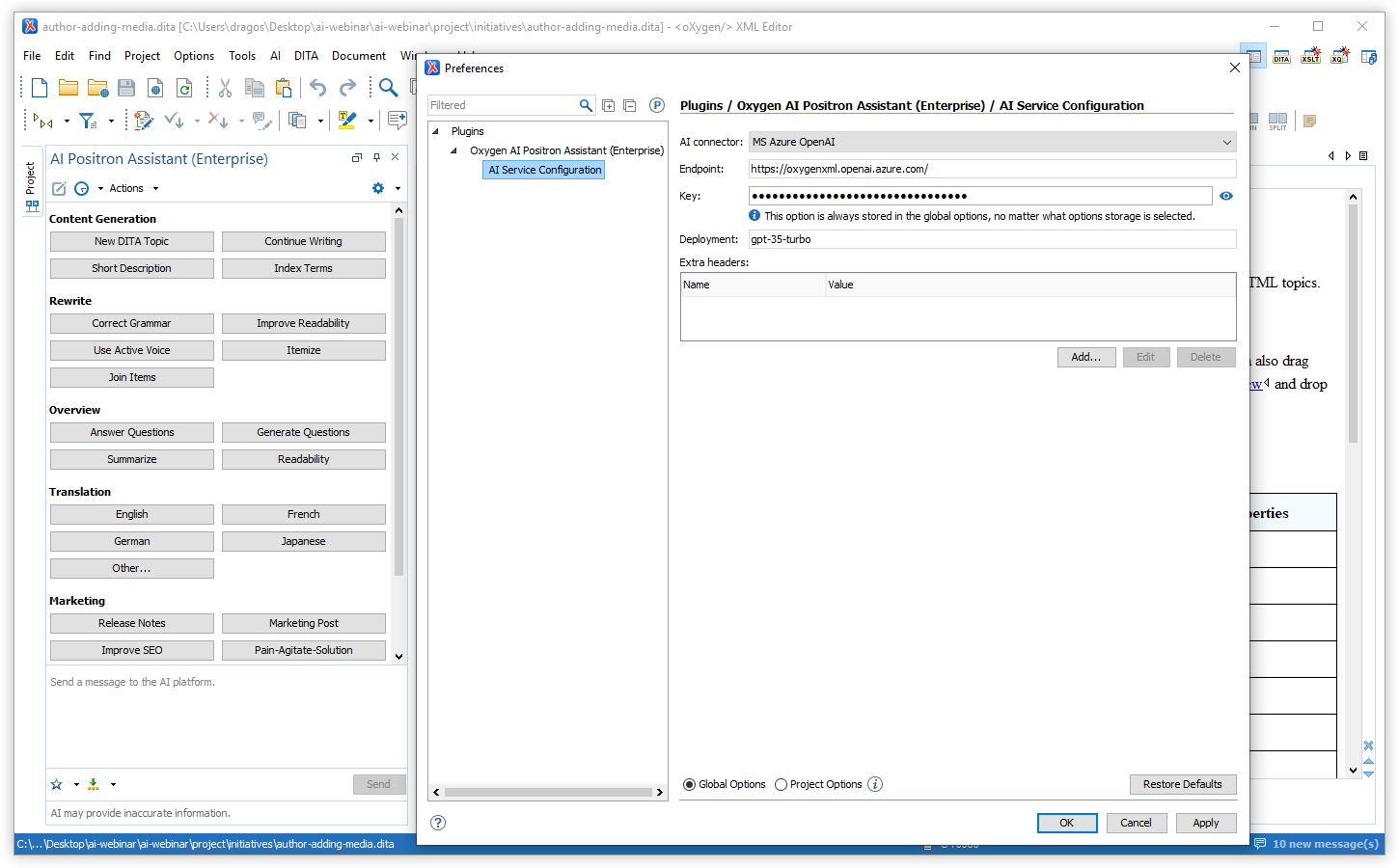Open dropdown arrow next to settings gear
Screen dimensions: 1399x868
point(398,188)
